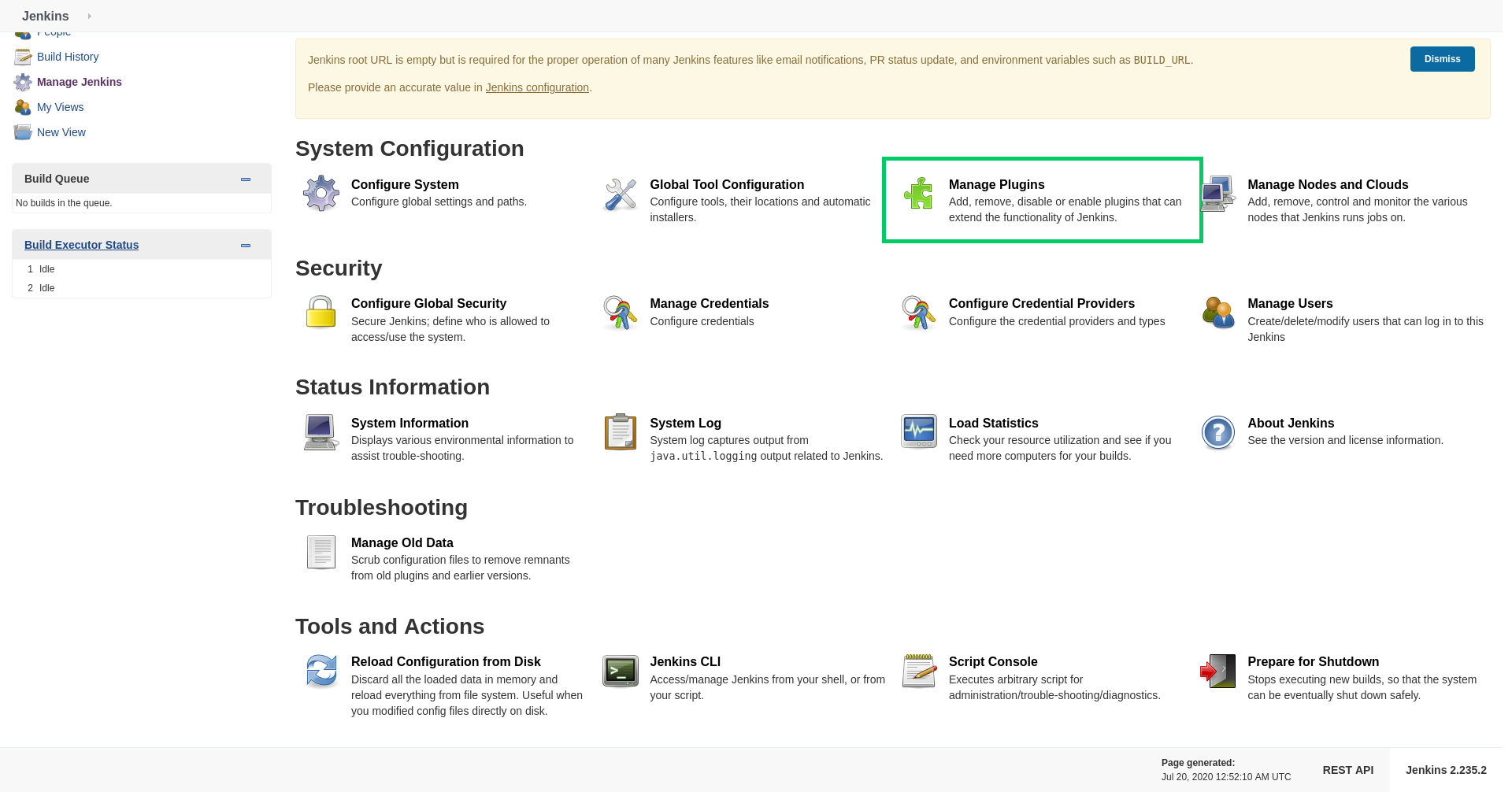Click the Page generated timestamp text
The width and height of the screenshot is (1512, 792).
pyautogui.click(x=1226, y=777)
